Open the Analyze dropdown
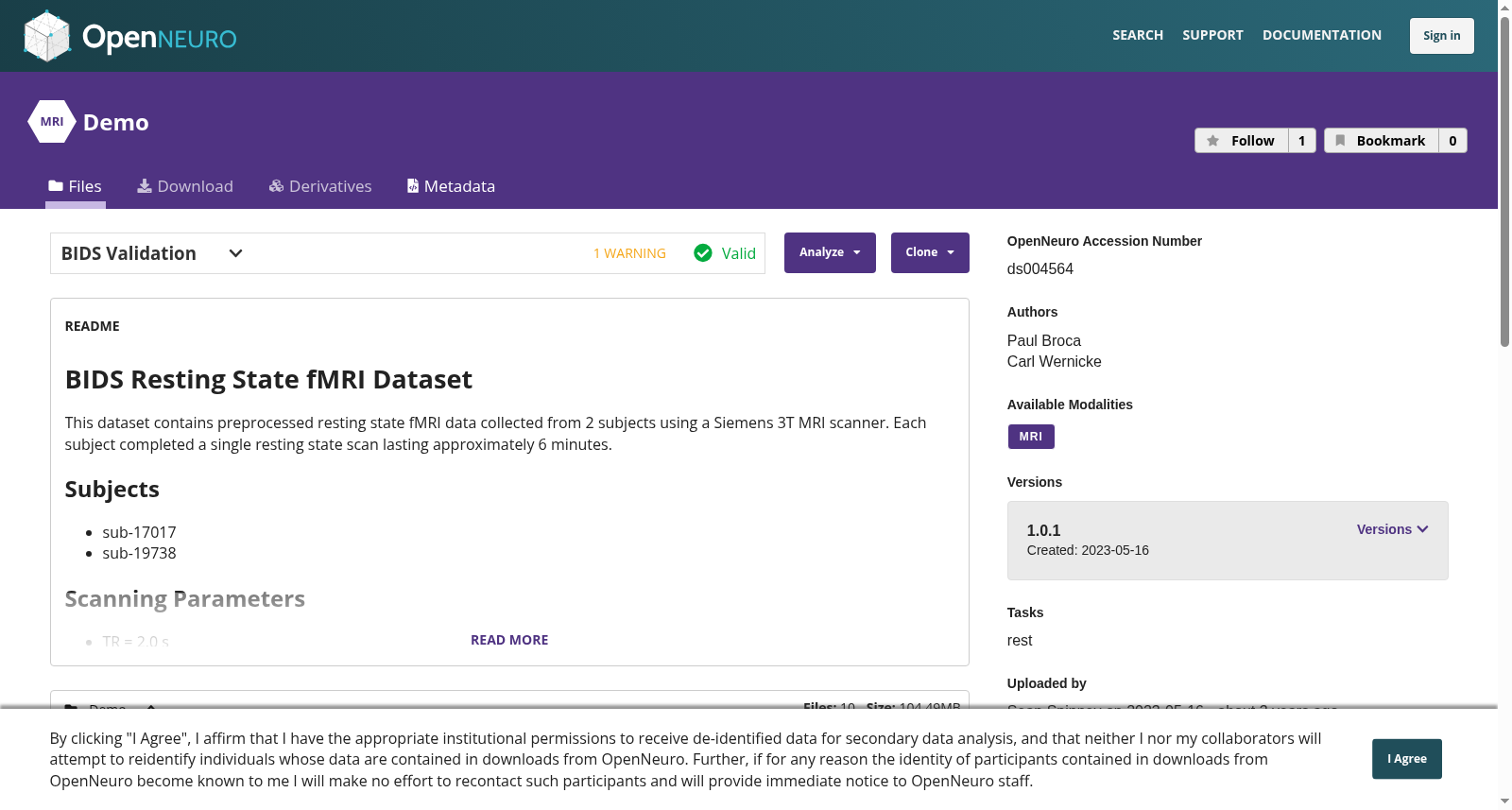 830,252
